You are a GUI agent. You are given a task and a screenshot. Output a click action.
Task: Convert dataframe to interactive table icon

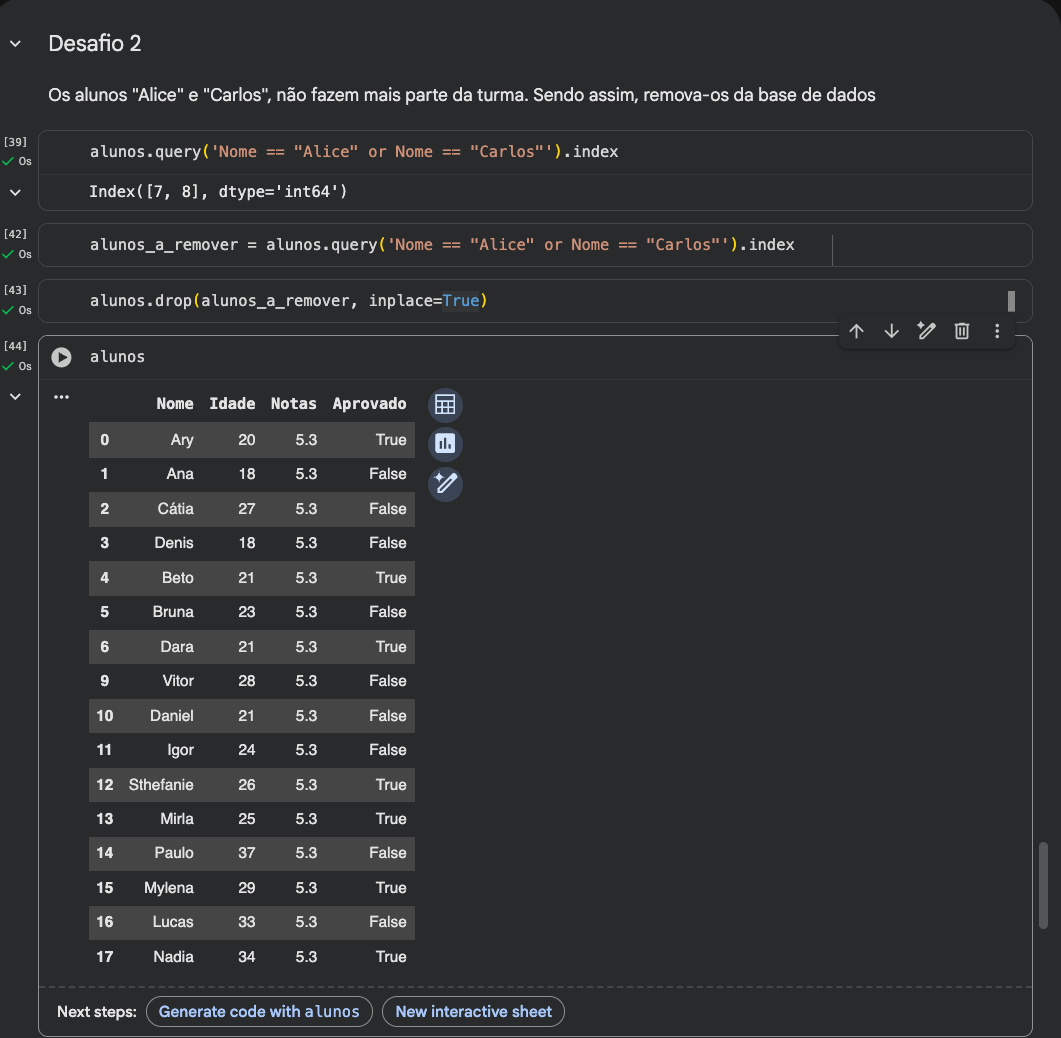445,405
